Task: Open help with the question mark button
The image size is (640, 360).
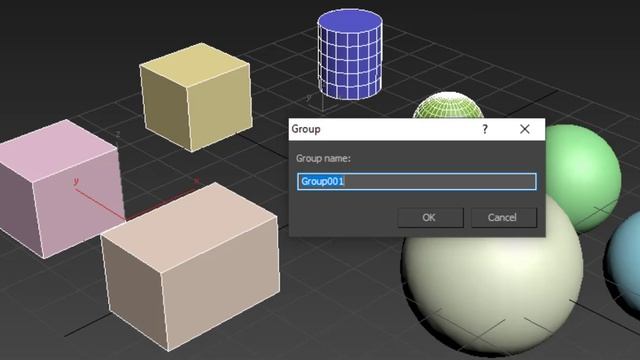Action: [x=484, y=129]
